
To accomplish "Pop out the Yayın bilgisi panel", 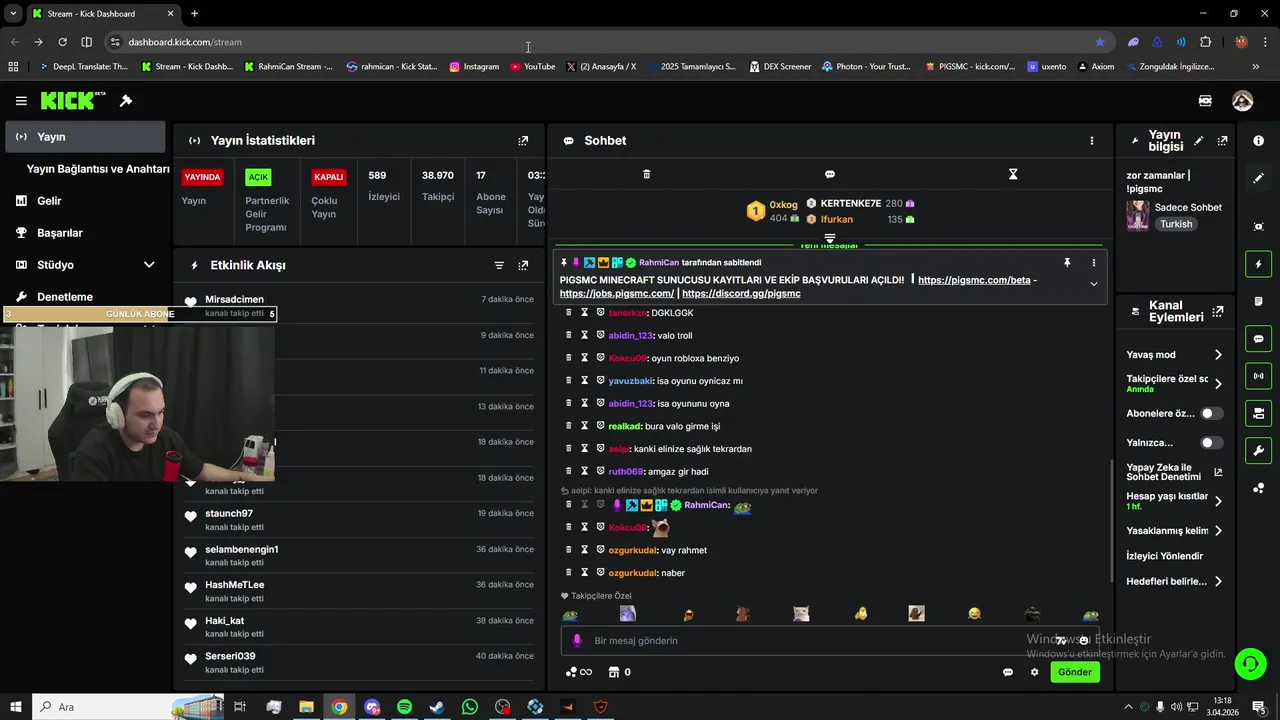I will point(1222,141).
